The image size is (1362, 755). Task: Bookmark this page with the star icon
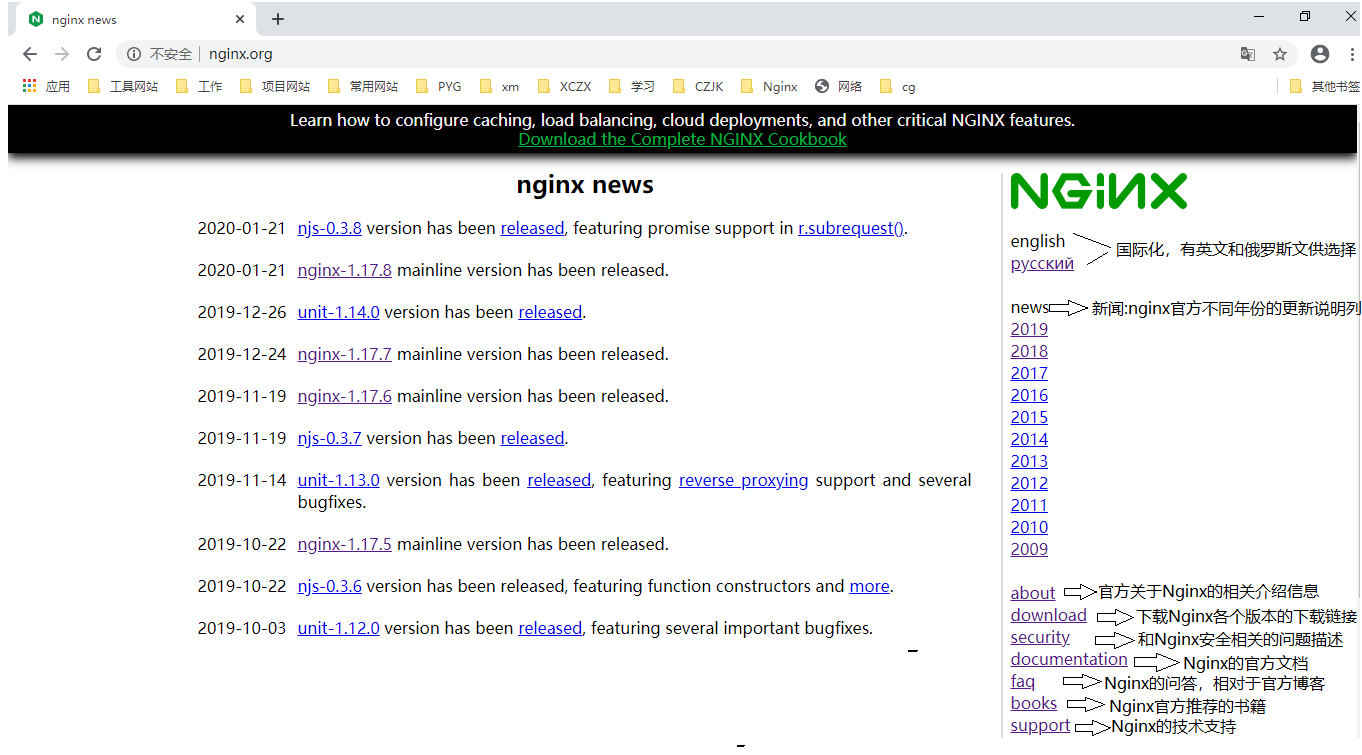pos(1279,54)
